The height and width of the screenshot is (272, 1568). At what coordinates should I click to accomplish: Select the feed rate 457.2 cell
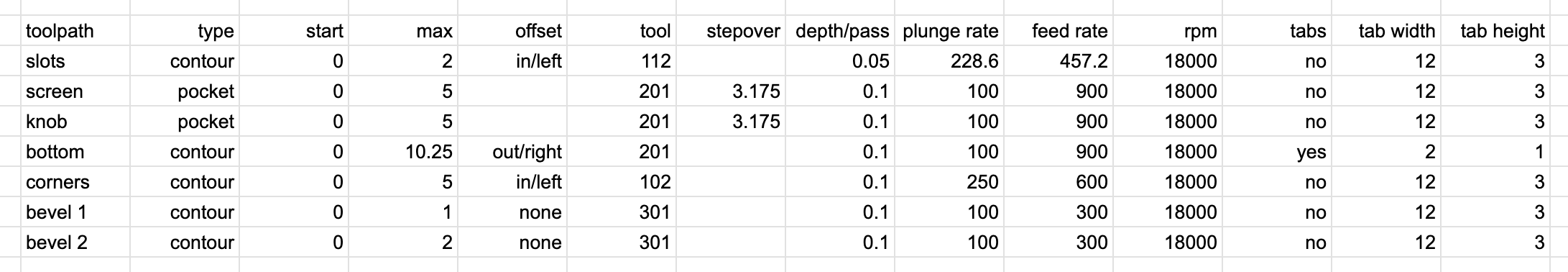pos(1059,61)
